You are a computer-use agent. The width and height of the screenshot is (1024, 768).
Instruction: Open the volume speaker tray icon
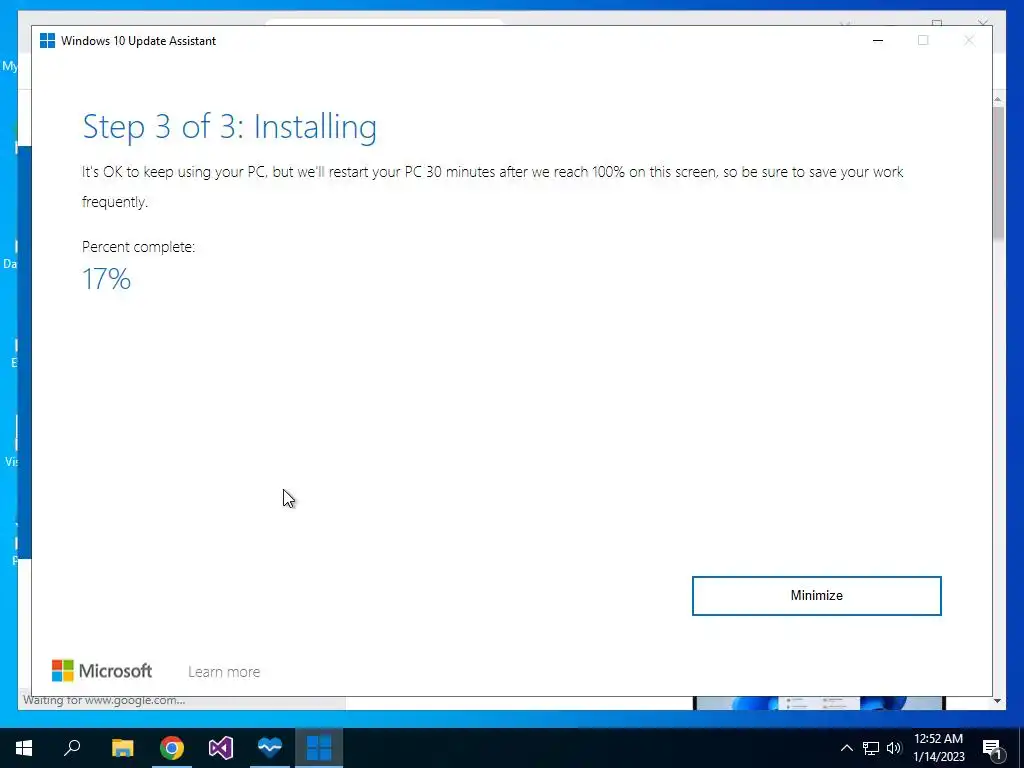point(894,748)
